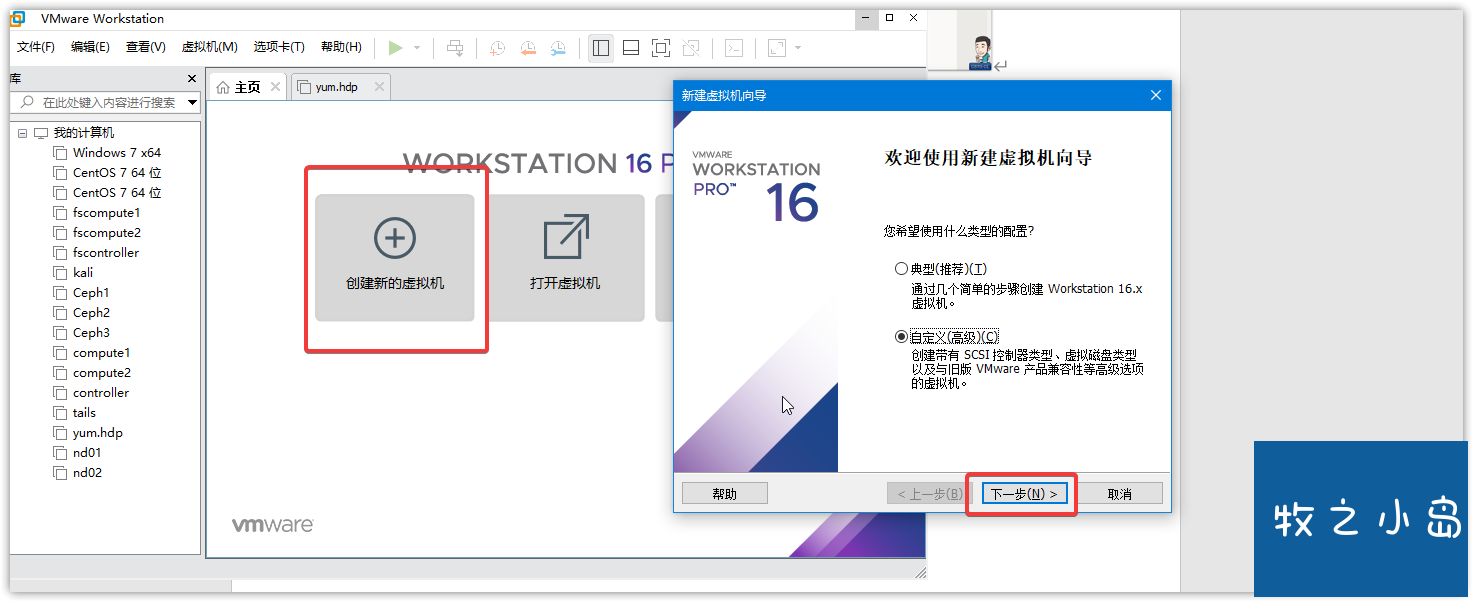Select Windows 7 x64 in the library
Screen dimensions: 1473x602
point(117,153)
